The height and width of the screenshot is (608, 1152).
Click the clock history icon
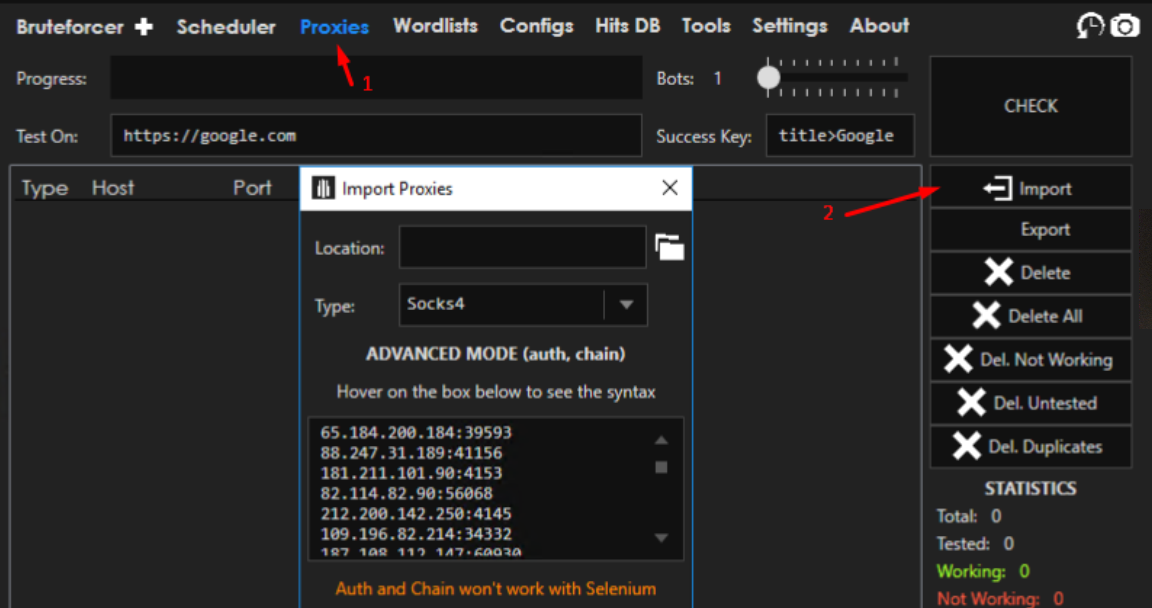[1089, 27]
